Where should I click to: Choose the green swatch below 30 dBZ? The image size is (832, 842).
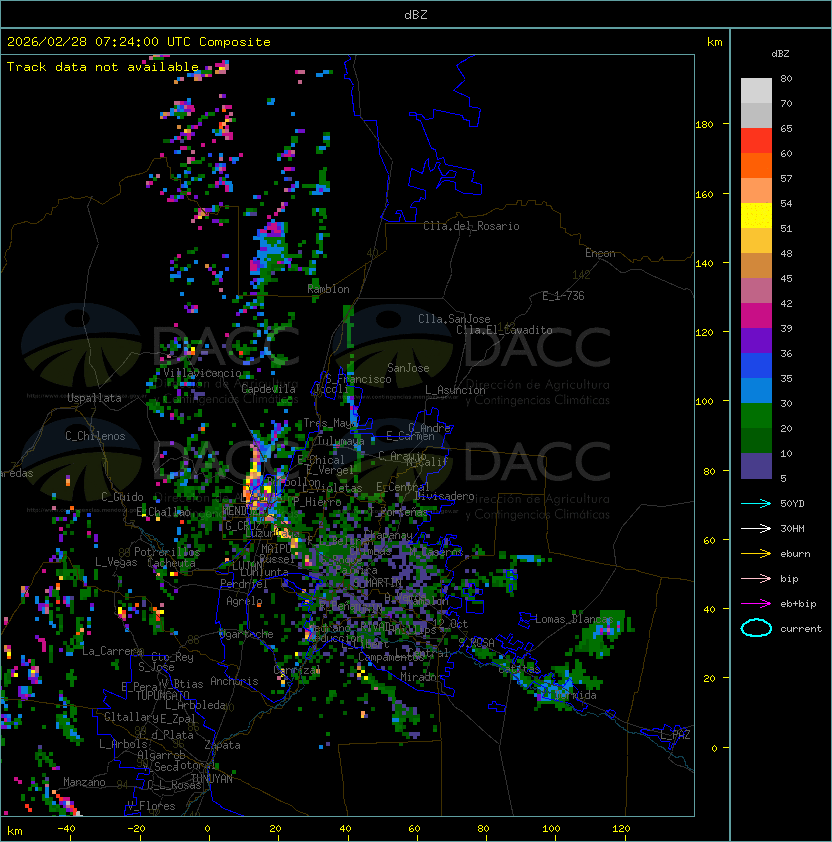[756, 416]
